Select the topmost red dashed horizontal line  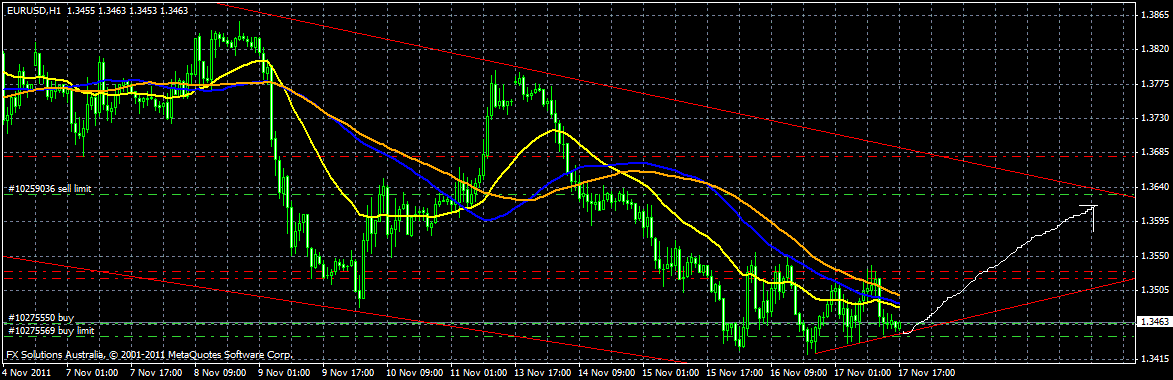(569, 156)
